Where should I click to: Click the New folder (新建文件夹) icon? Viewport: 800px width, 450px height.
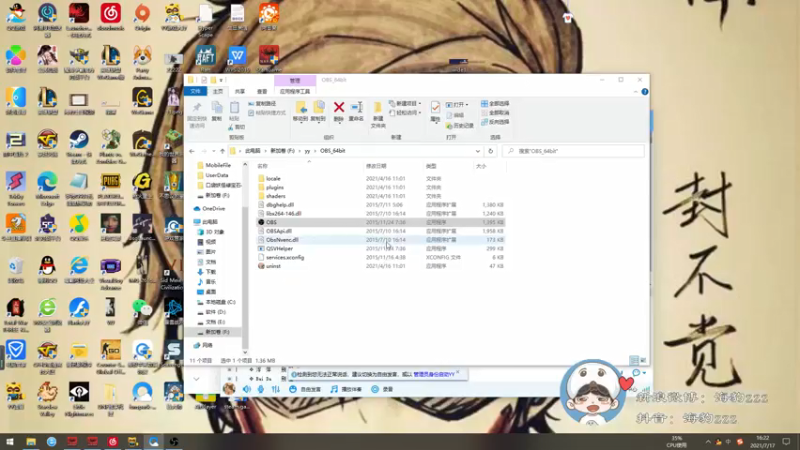pos(378,114)
